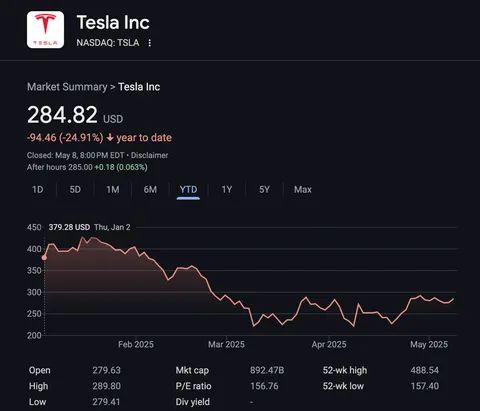Image resolution: width=480 pixels, height=411 pixels.
Task: Select the 6M time range tab
Action: click(x=150, y=190)
